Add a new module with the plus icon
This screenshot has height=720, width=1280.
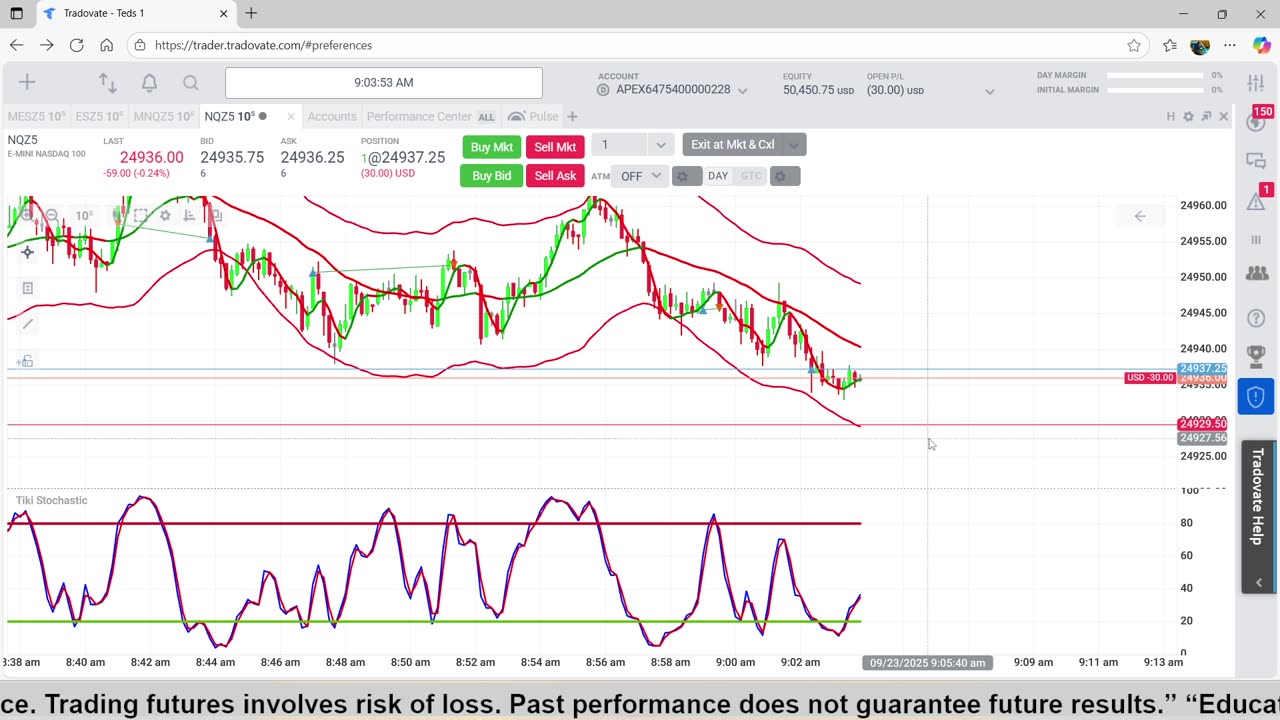(x=27, y=83)
